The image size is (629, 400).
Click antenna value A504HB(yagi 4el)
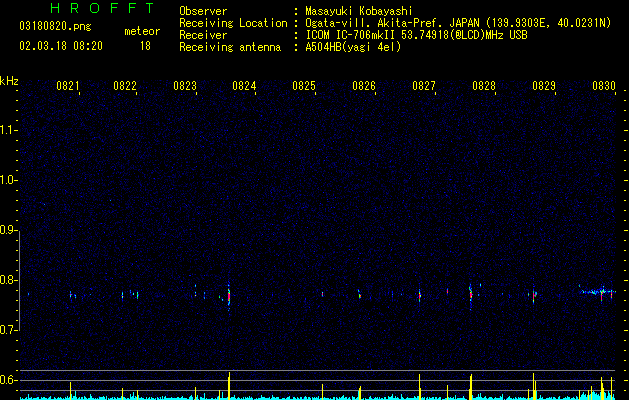[353, 47]
